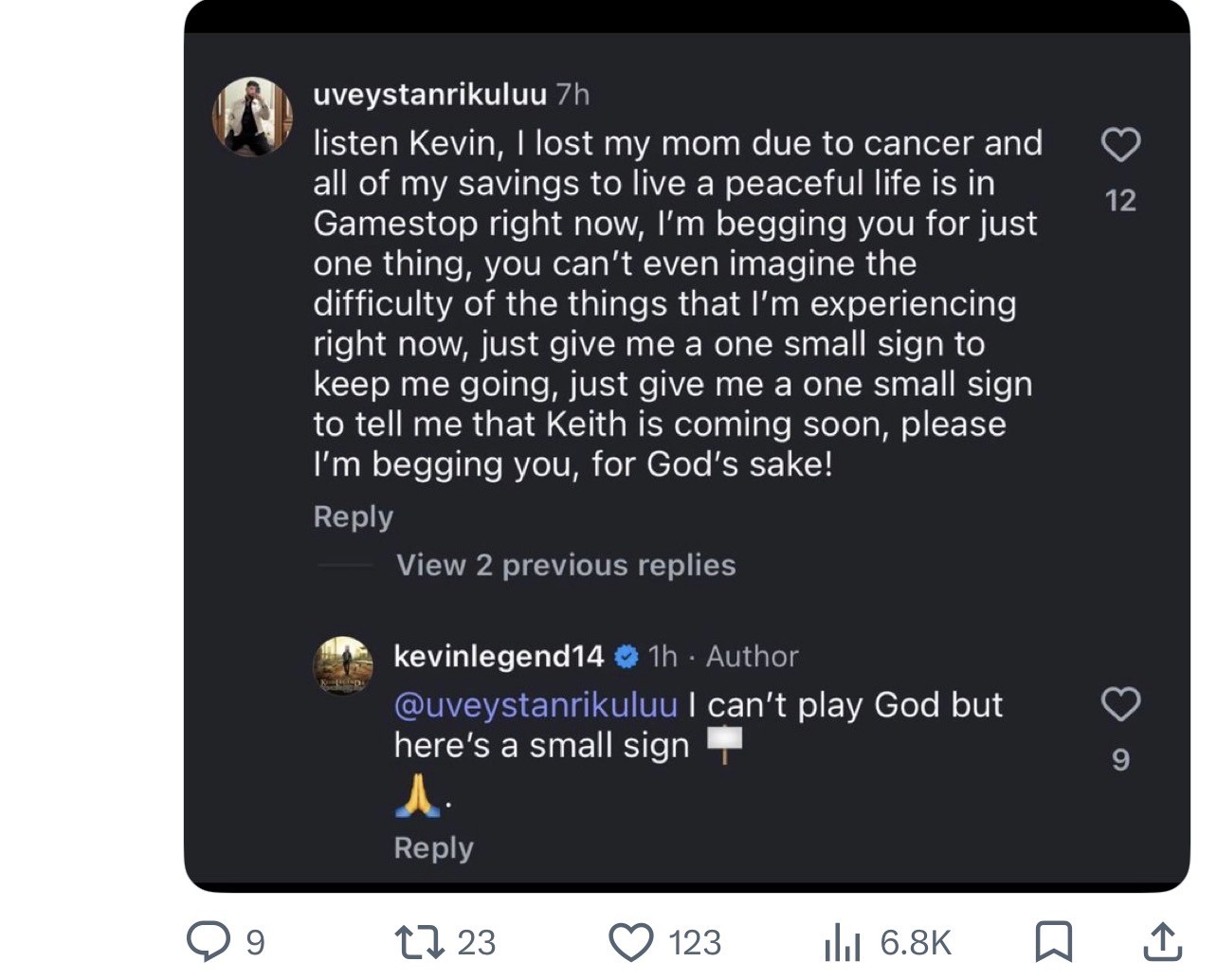
Task: Tap the share upload icon
Action: click(x=1162, y=941)
